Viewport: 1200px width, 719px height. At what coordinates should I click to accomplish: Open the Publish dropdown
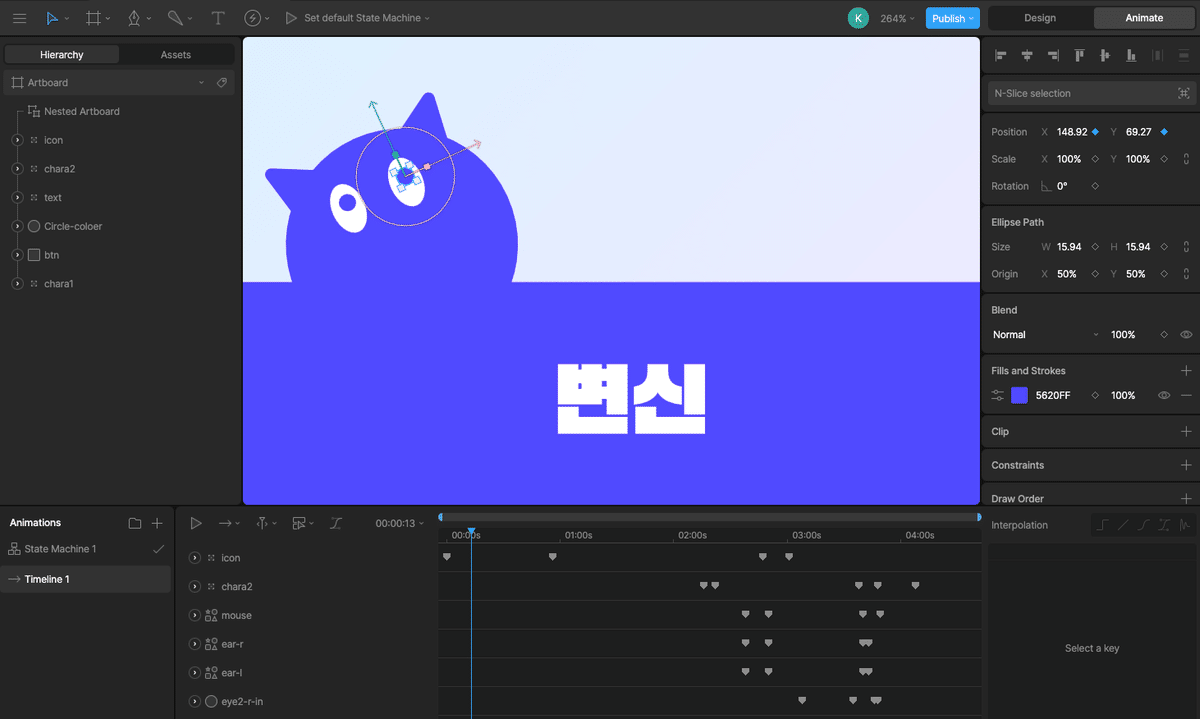coord(951,18)
